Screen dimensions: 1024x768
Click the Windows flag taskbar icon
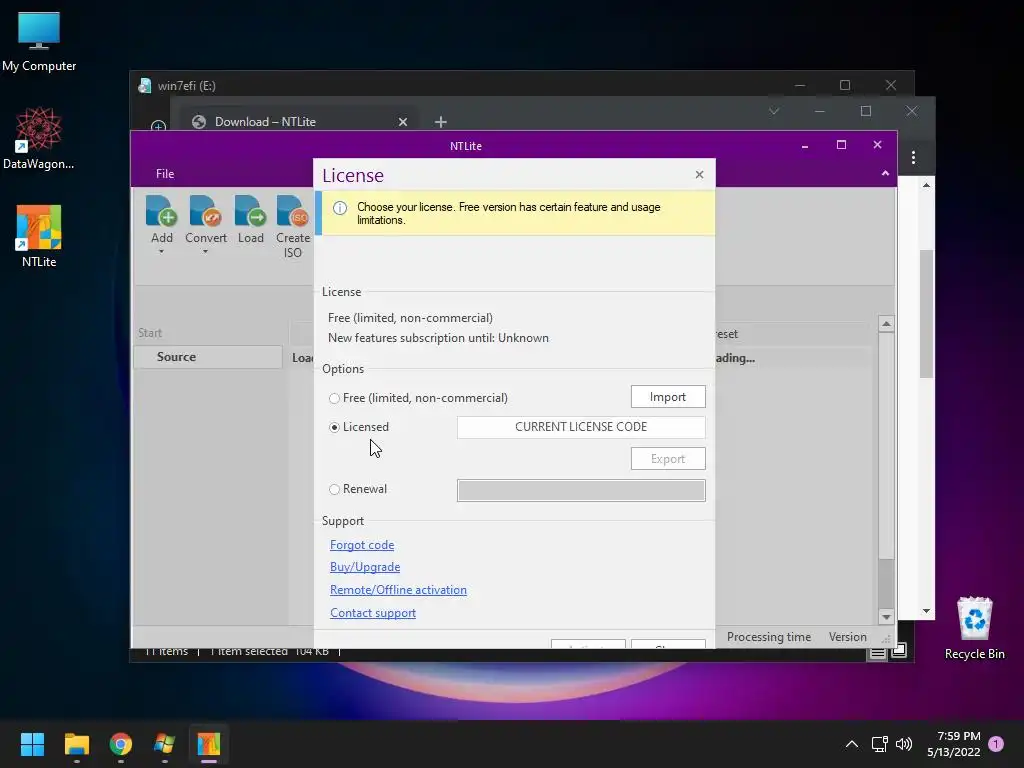coord(165,744)
